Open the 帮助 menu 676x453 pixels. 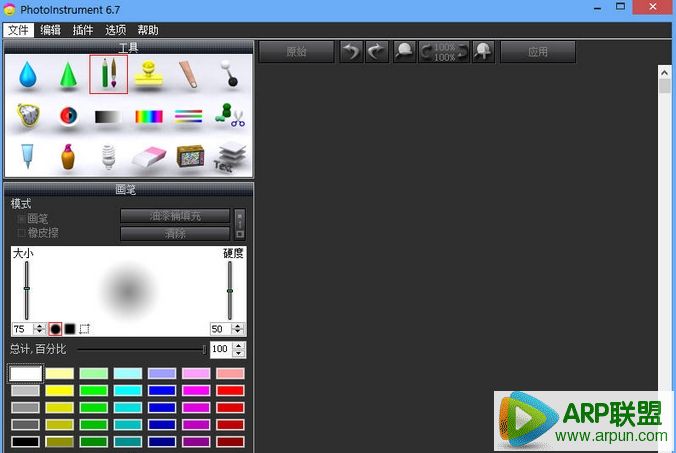click(148, 30)
